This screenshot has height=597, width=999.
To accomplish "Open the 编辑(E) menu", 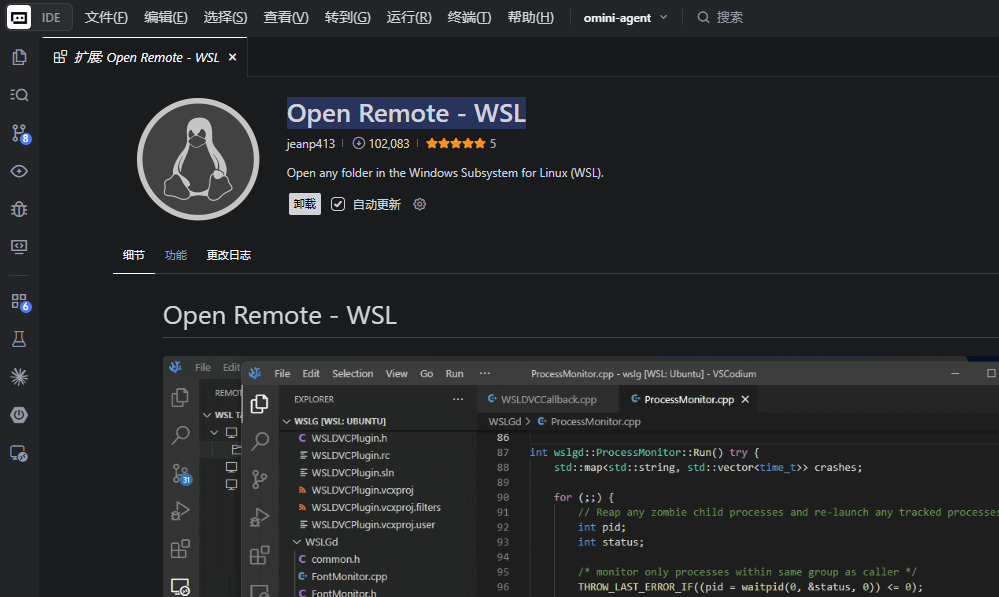I will coord(166,17).
